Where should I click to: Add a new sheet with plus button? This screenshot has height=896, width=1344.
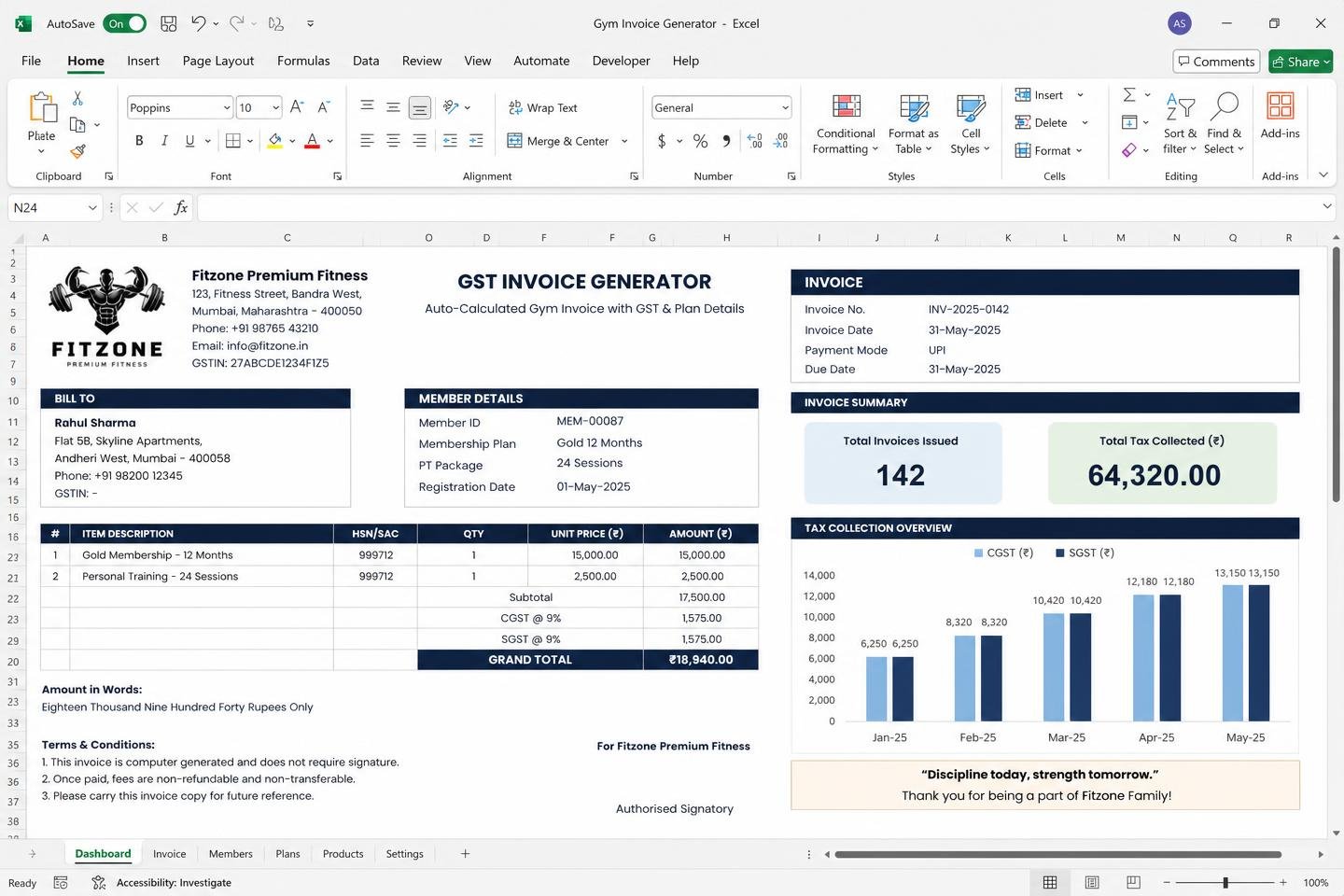(x=465, y=854)
